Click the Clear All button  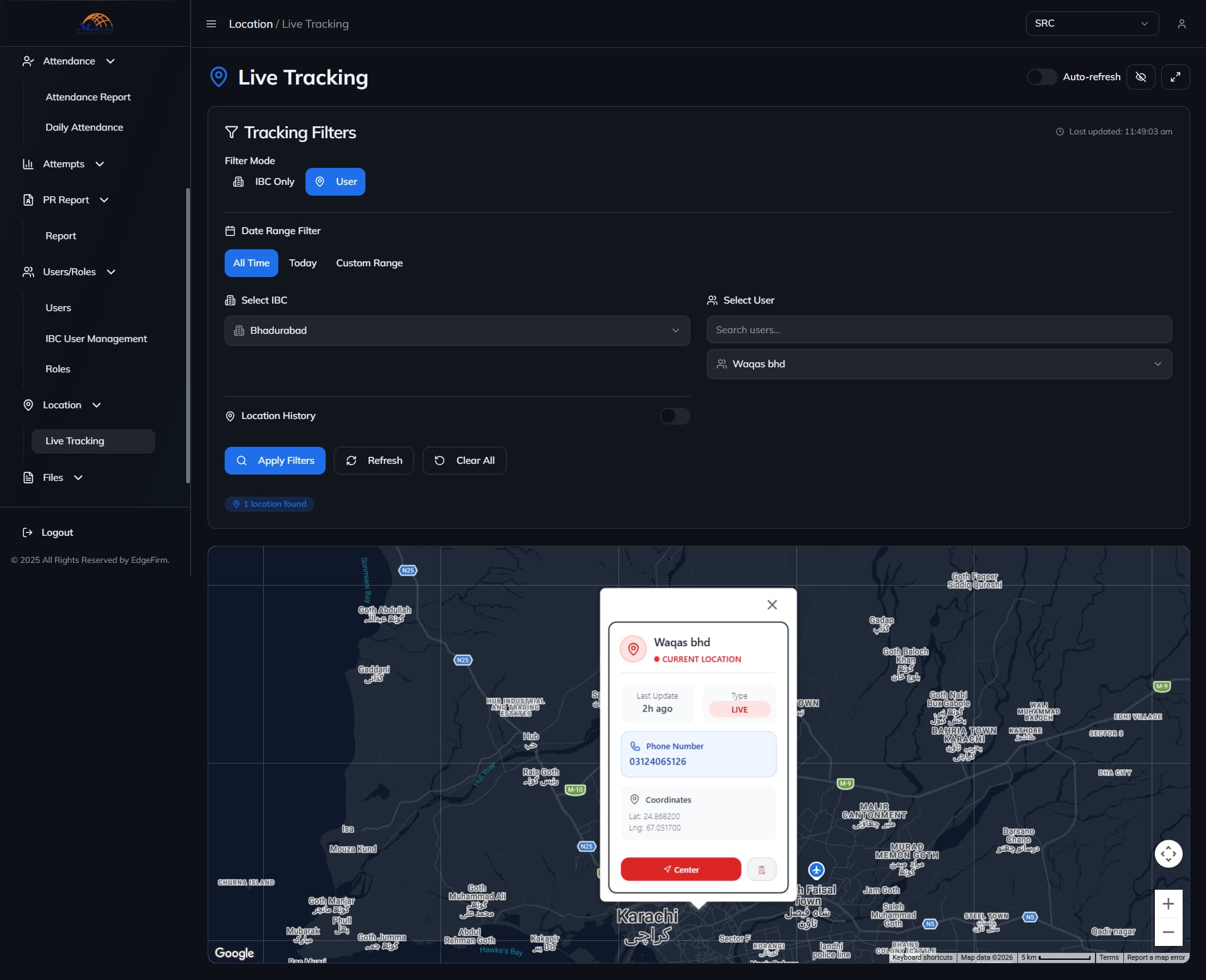464,461
